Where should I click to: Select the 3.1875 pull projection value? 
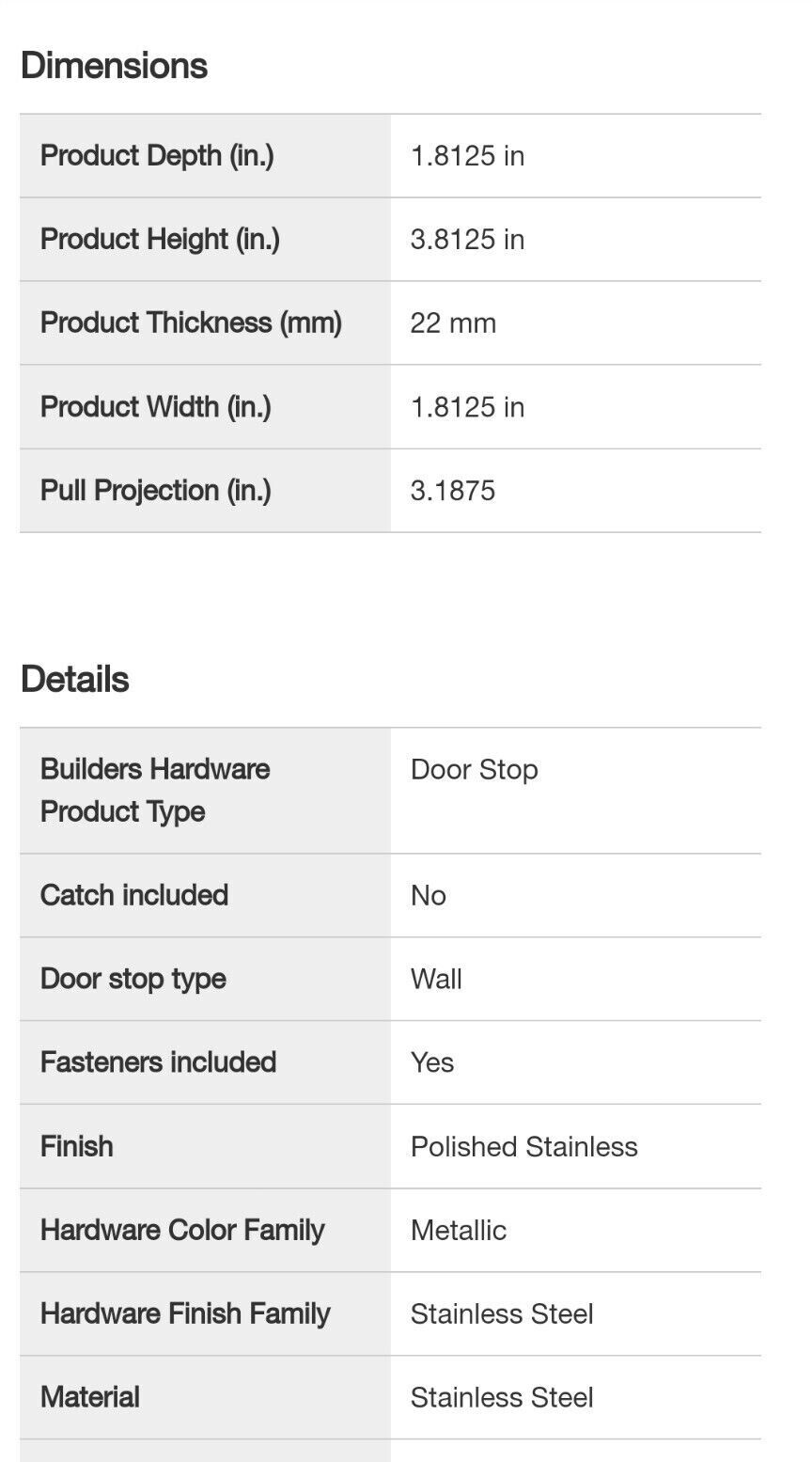453,491
